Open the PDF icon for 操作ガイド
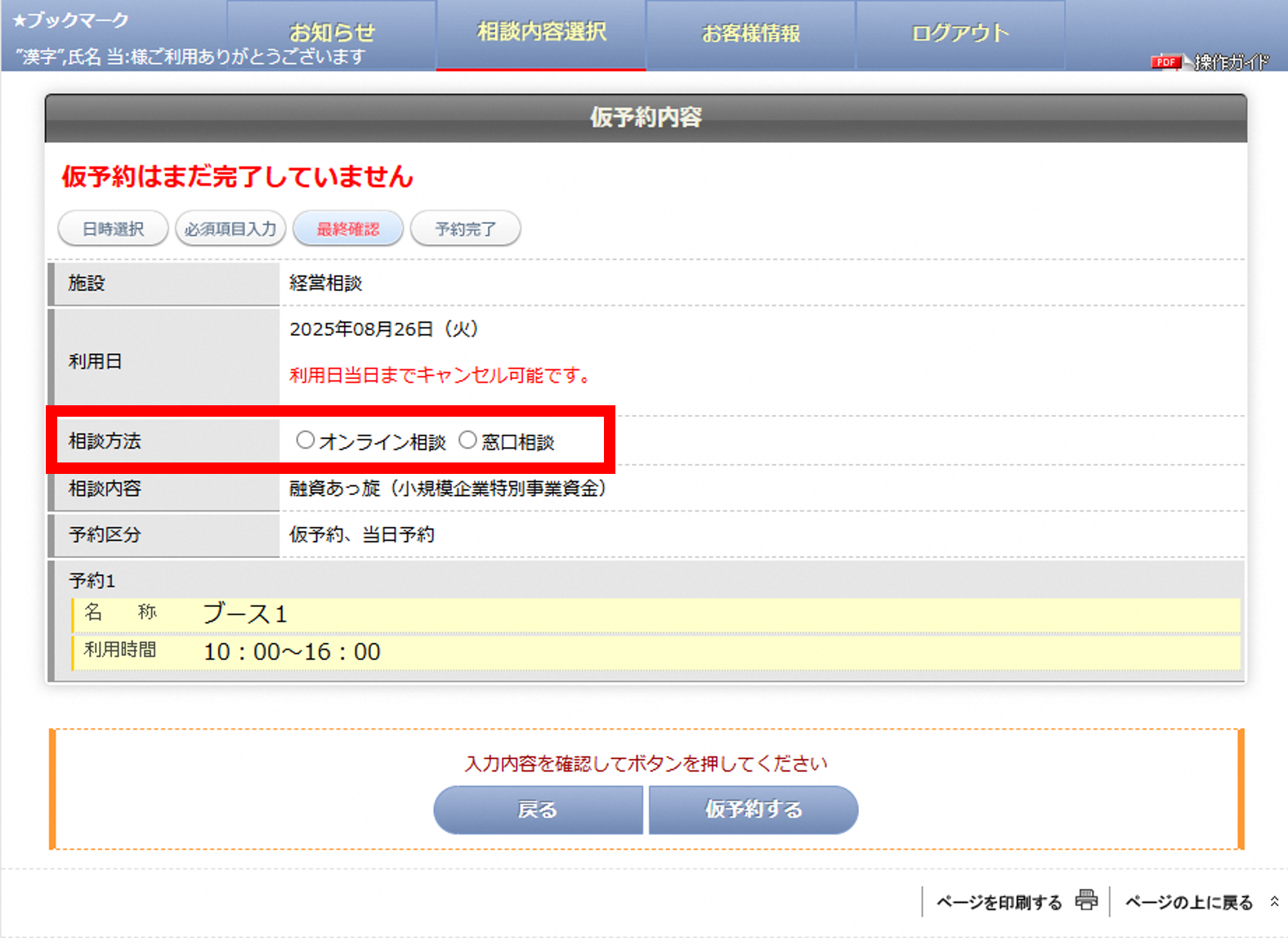Image resolution: width=1288 pixels, height=938 pixels. click(1165, 62)
